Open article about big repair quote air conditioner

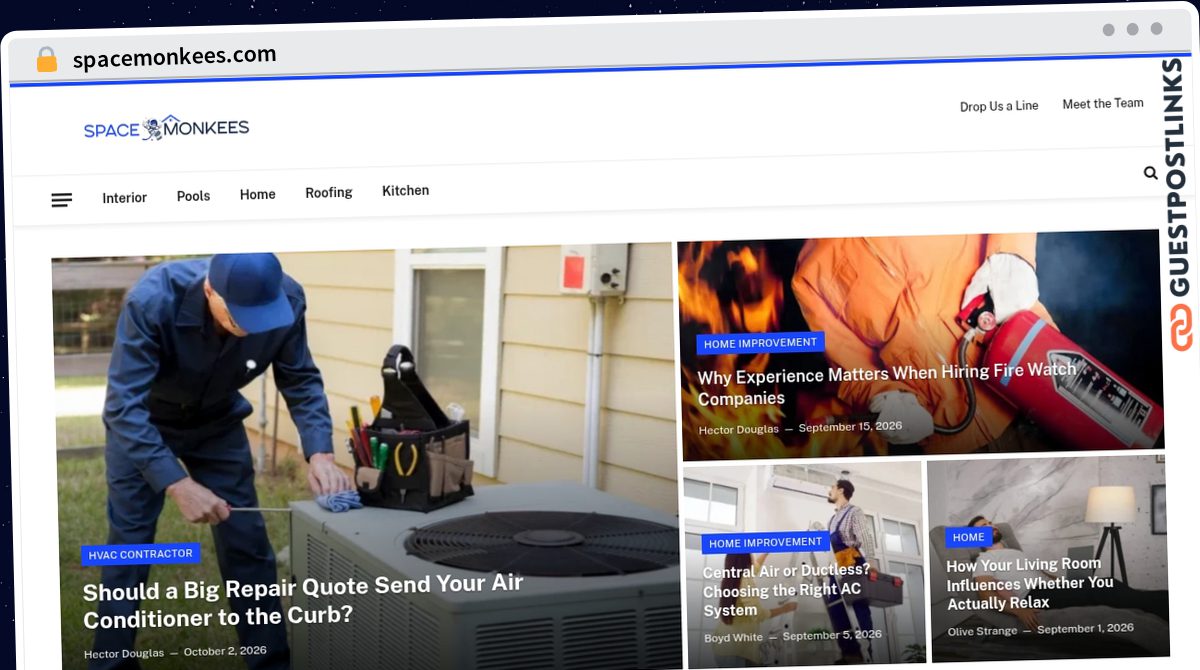[303, 599]
